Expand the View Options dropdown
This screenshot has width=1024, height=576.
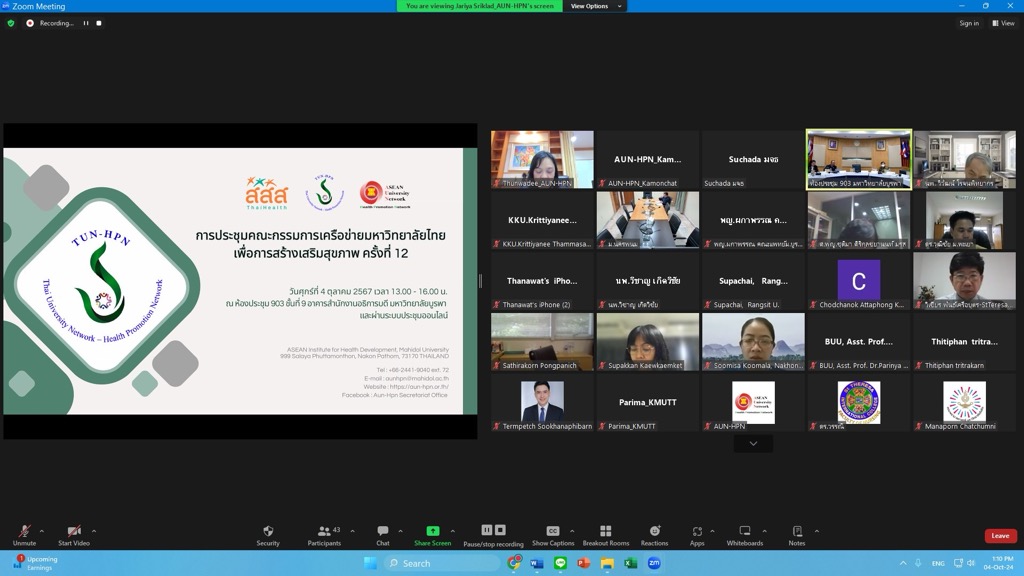click(595, 6)
